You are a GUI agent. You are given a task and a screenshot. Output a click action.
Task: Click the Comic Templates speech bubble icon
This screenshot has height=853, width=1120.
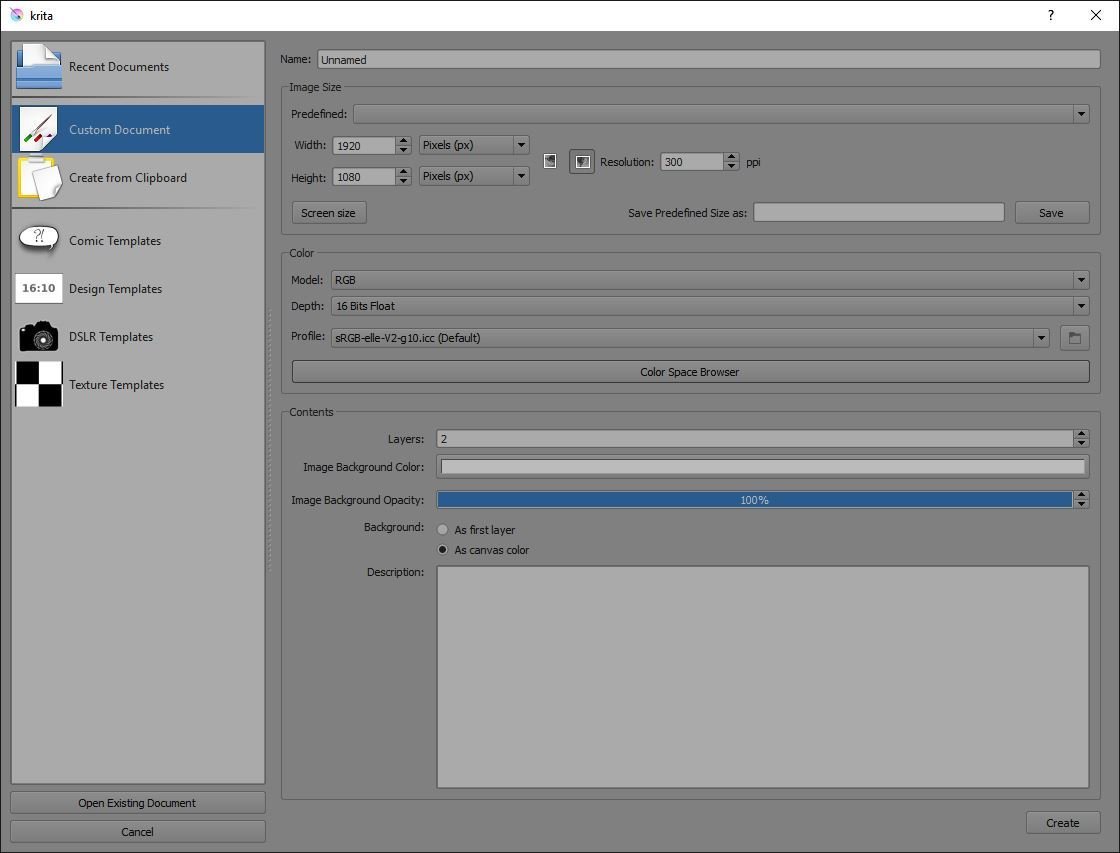[39, 239]
